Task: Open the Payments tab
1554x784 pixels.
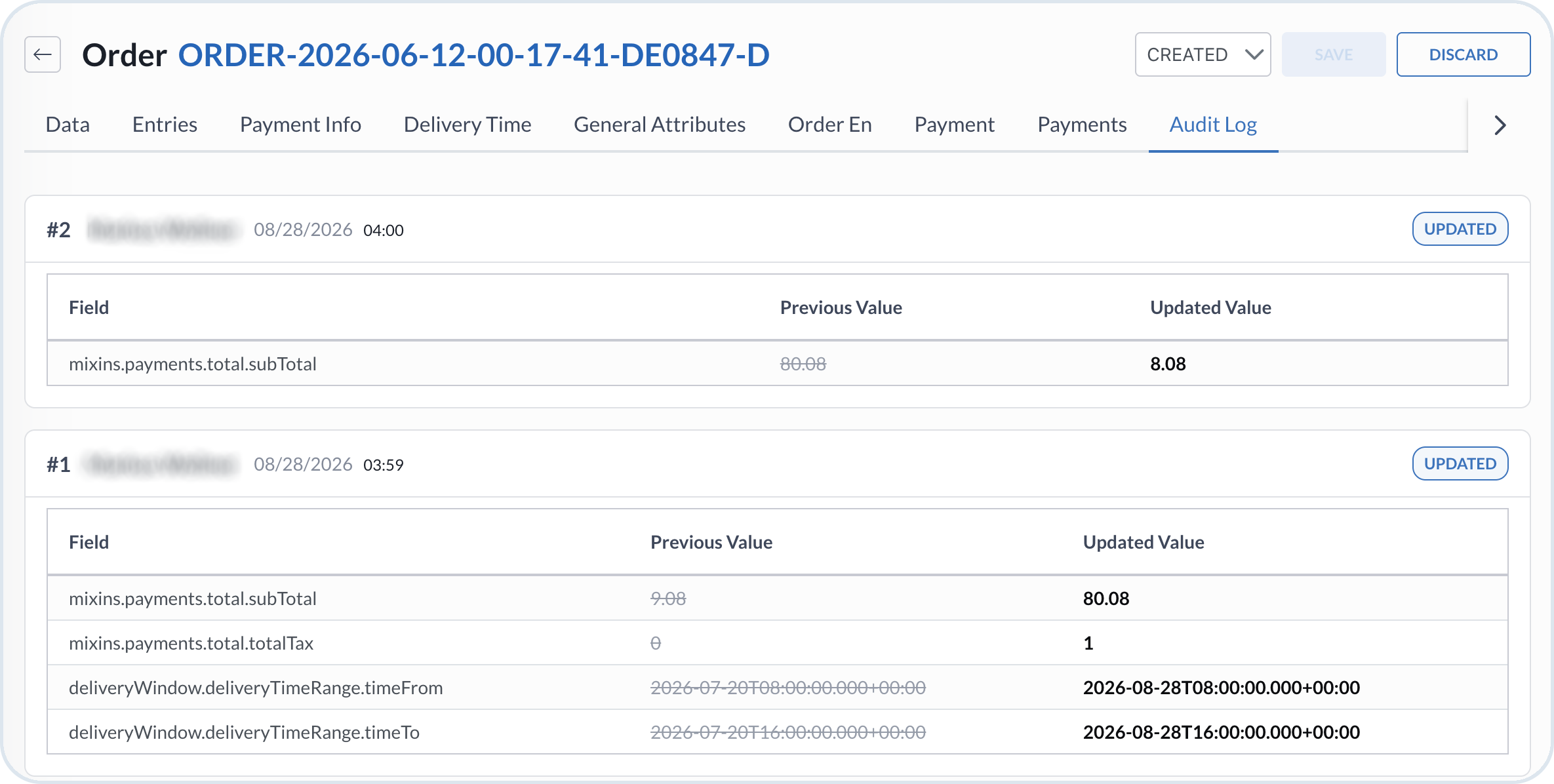Action: pyautogui.click(x=1082, y=125)
